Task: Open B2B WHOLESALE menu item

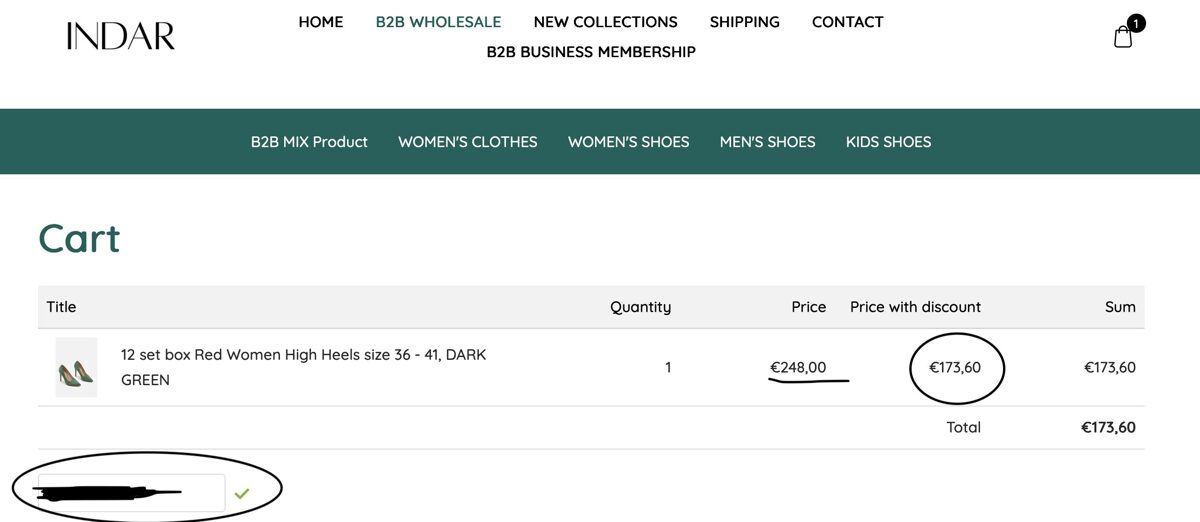Action: coord(439,22)
